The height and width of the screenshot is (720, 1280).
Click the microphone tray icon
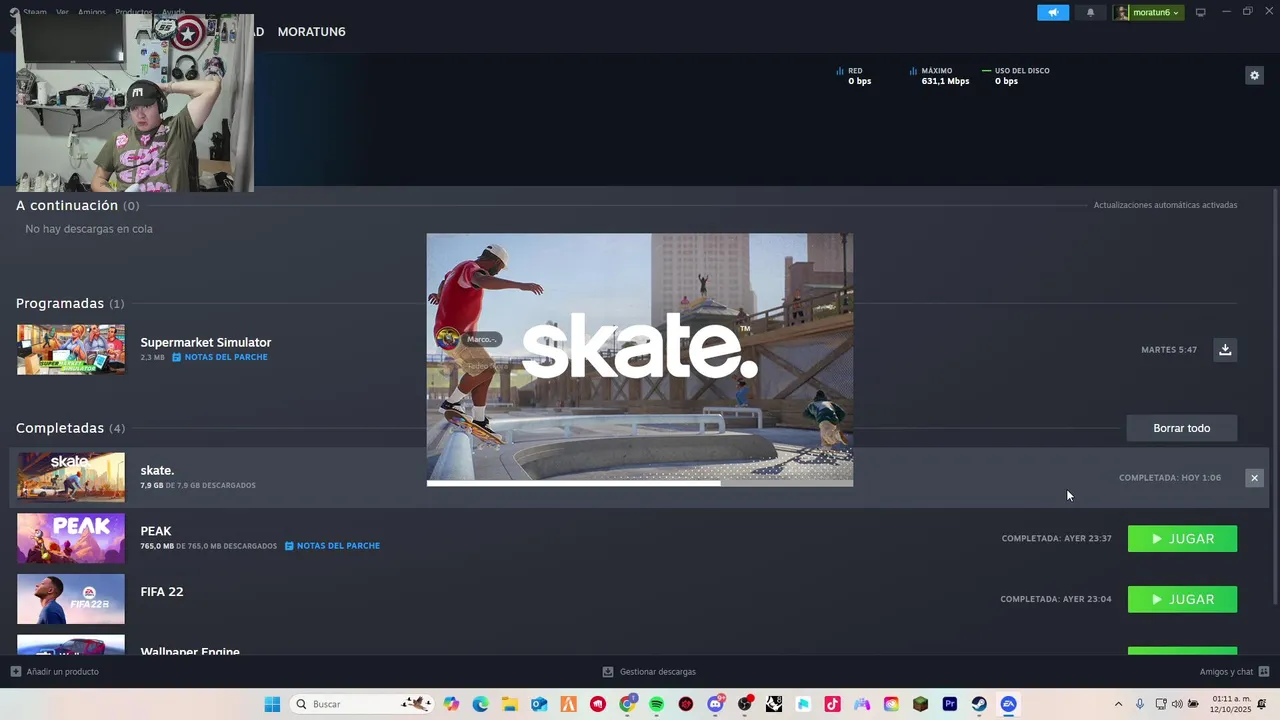(1139, 704)
